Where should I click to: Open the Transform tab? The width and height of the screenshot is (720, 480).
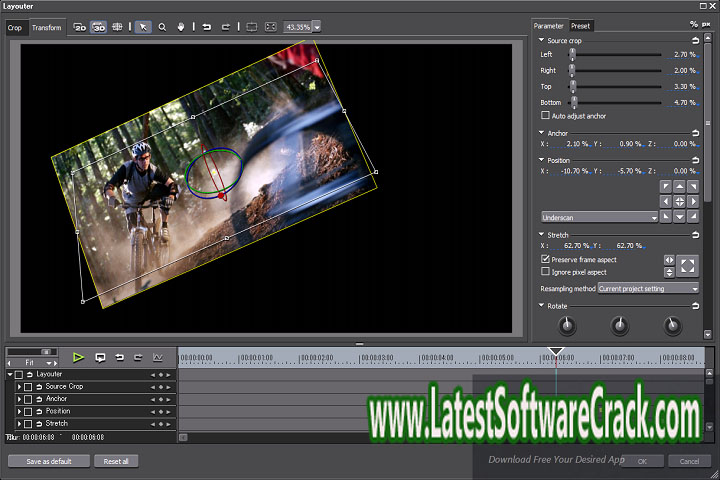(46, 28)
